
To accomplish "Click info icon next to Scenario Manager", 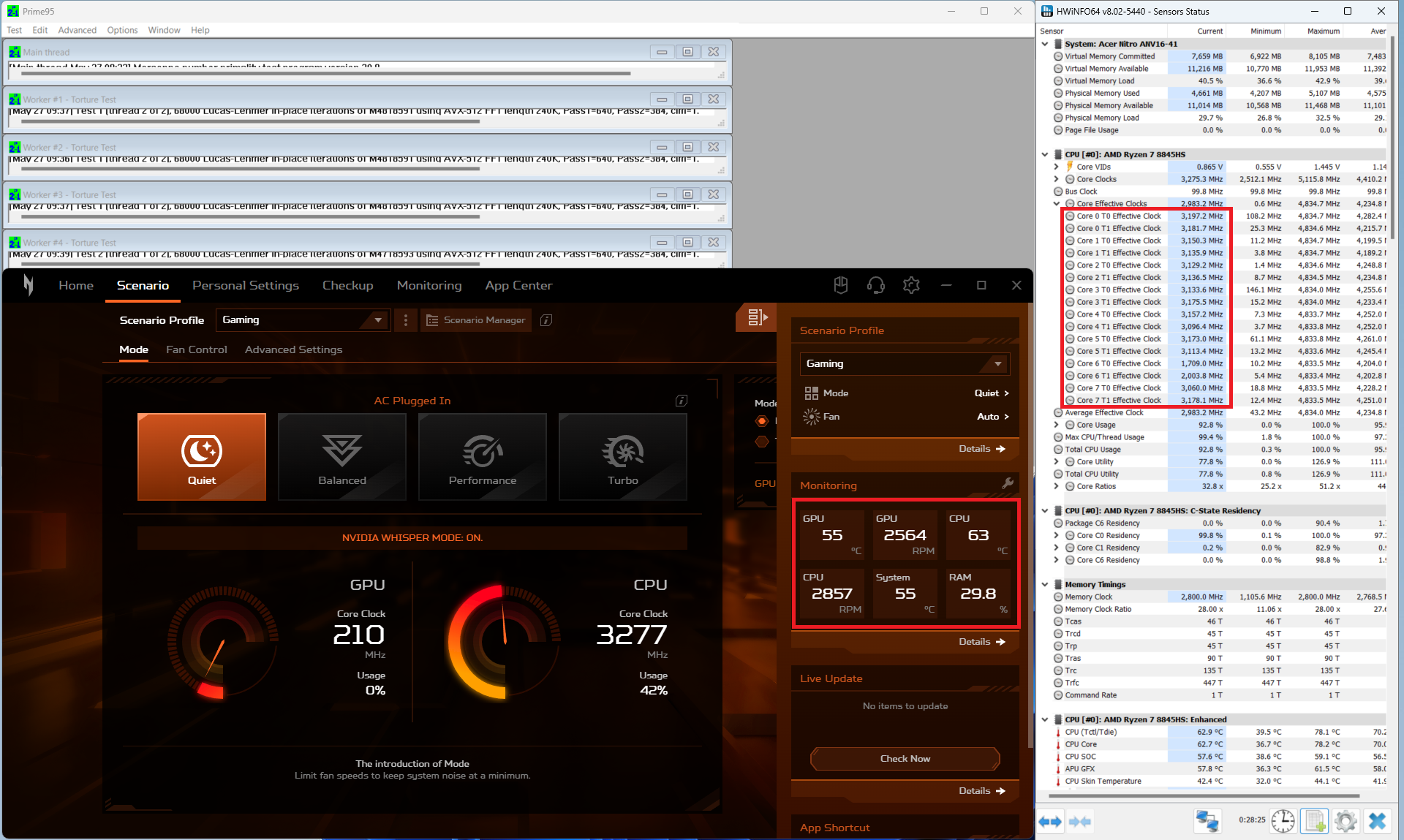I will (546, 320).
